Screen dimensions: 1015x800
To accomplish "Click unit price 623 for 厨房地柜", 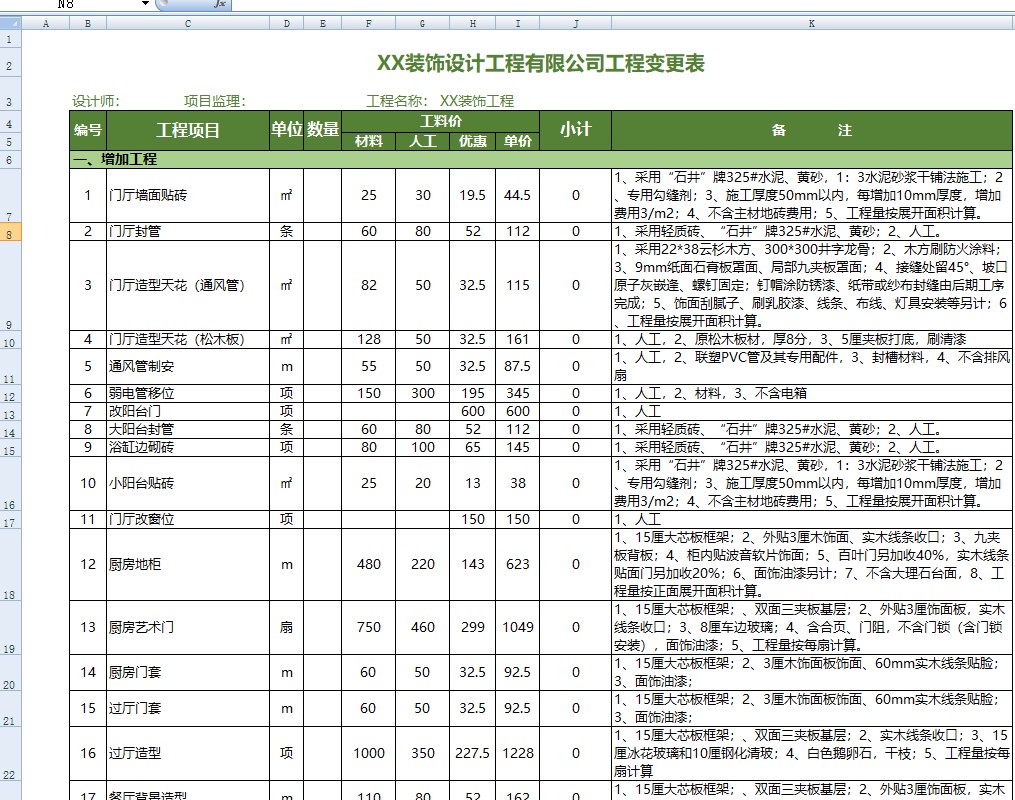I will 518,564.
